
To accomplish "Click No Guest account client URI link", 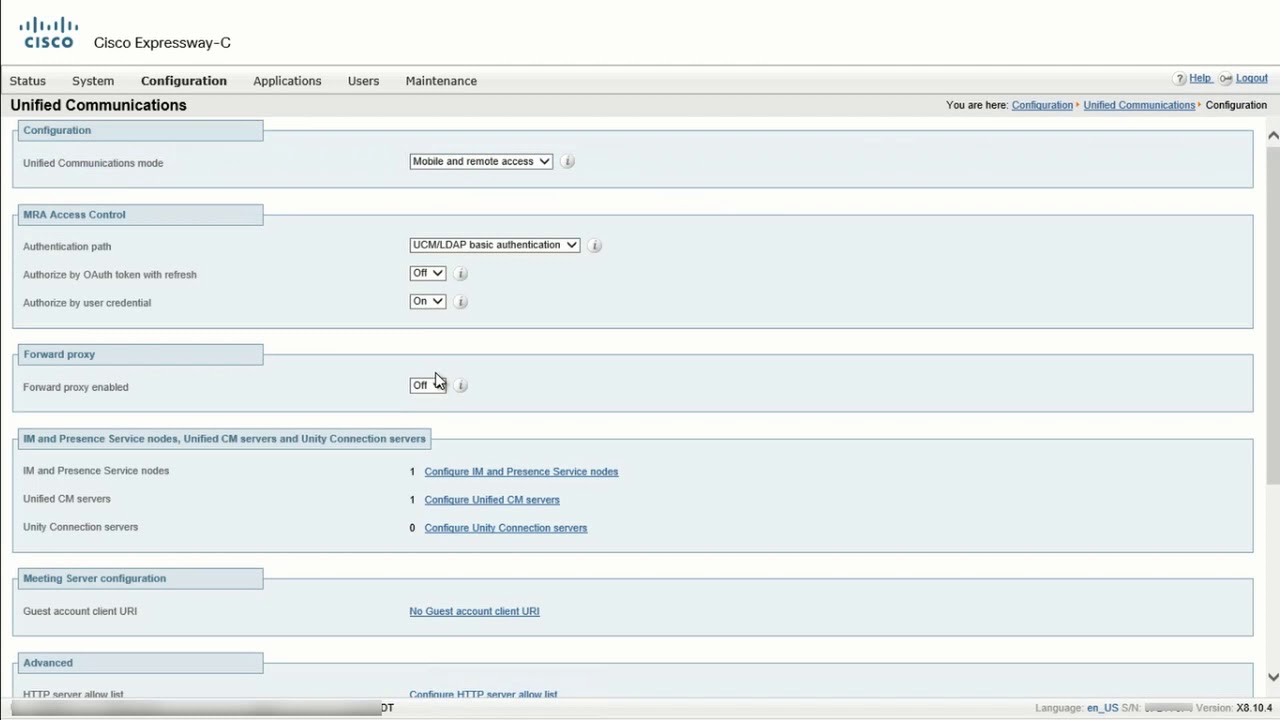I will click(x=474, y=611).
